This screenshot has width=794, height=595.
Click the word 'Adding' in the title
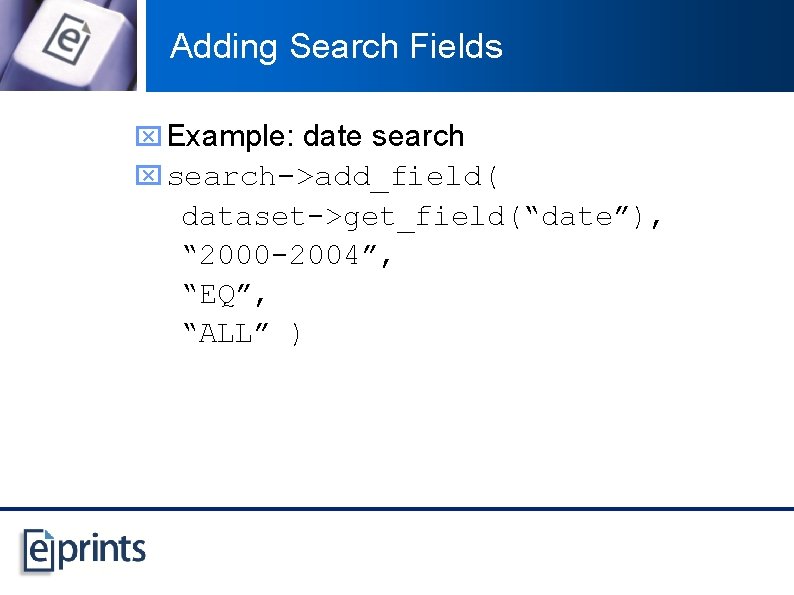point(224,47)
